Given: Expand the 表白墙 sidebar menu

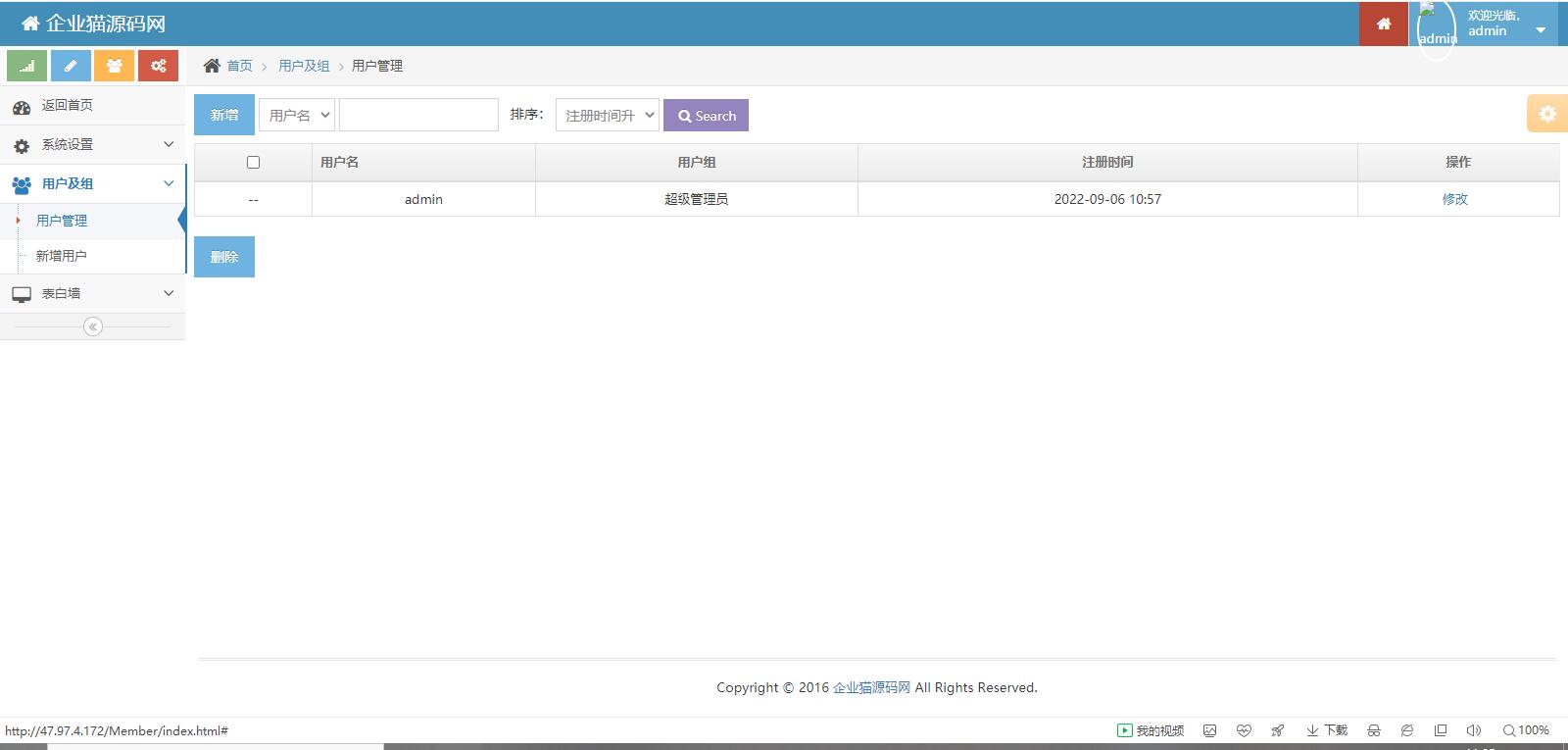Looking at the screenshot, I should 92,293.
